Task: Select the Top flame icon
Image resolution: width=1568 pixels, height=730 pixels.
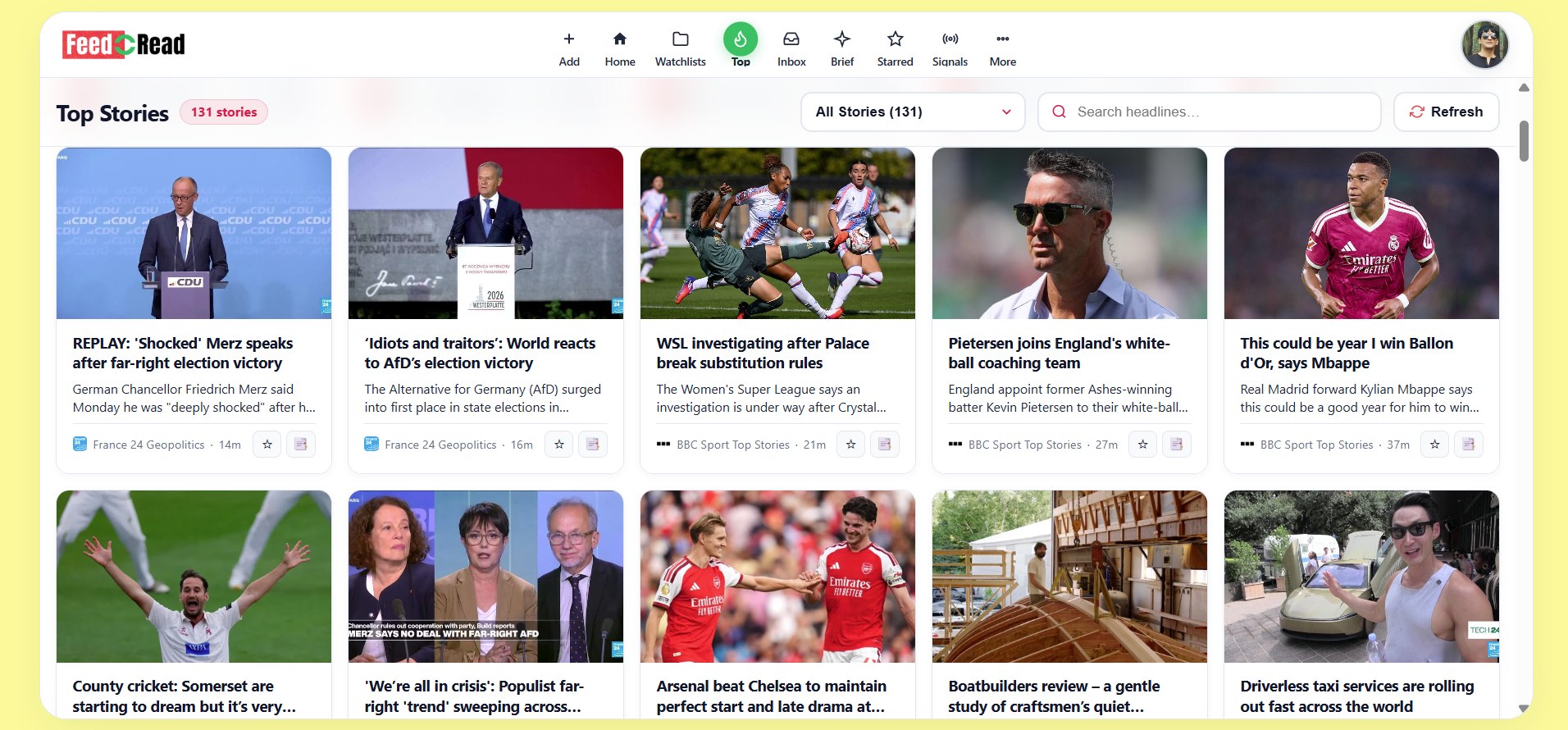Action: pos(741,39)
